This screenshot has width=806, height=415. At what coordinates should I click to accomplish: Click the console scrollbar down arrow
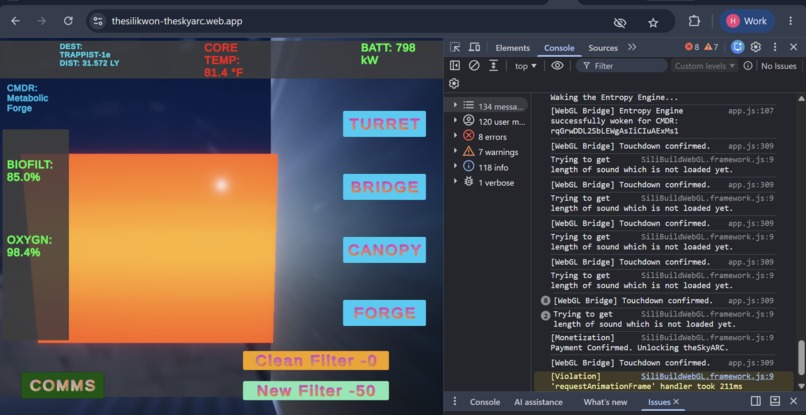click(x=800, y=386)
